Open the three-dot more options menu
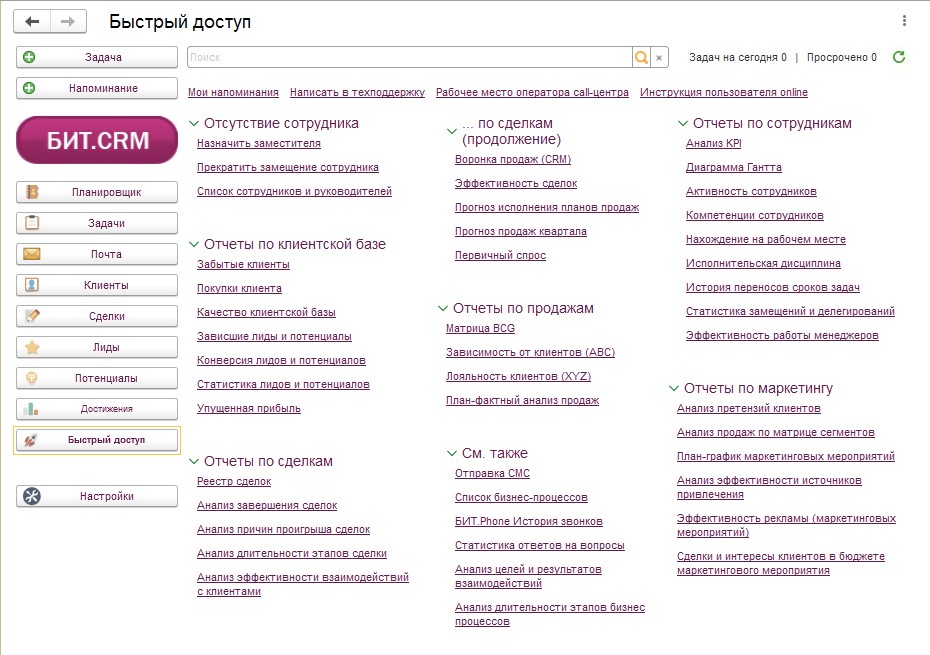 (904, 21)
